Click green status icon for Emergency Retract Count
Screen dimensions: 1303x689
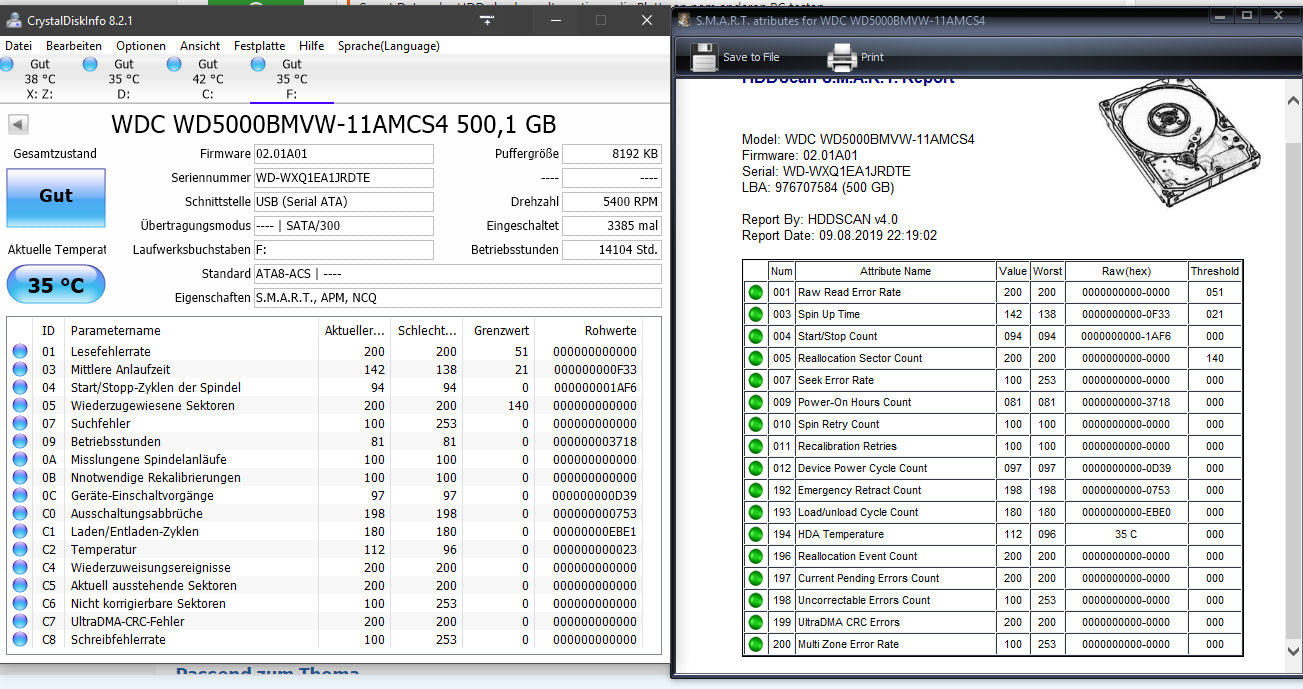(x=755, y=490)
